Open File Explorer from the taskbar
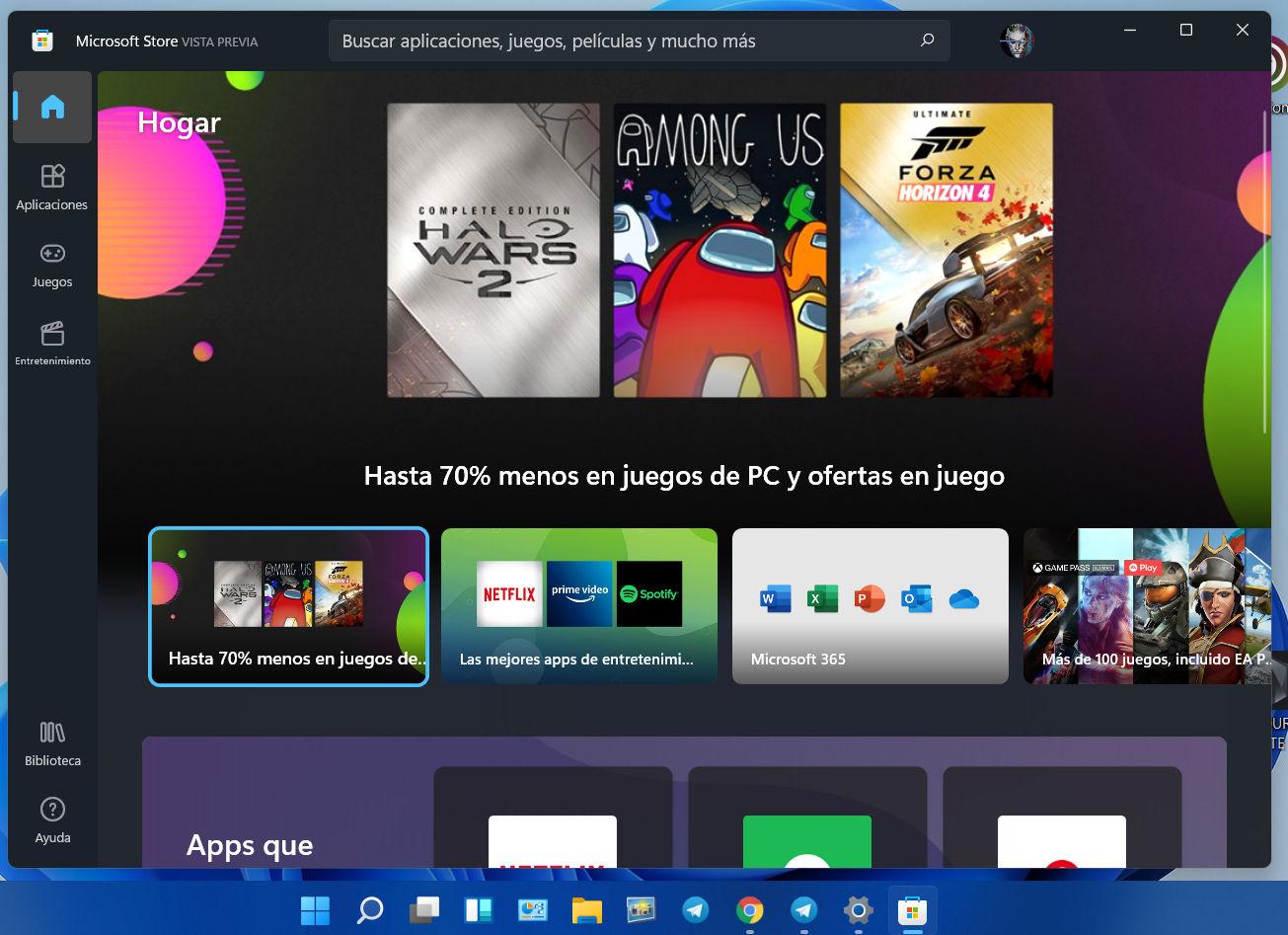 coord(587,909)
